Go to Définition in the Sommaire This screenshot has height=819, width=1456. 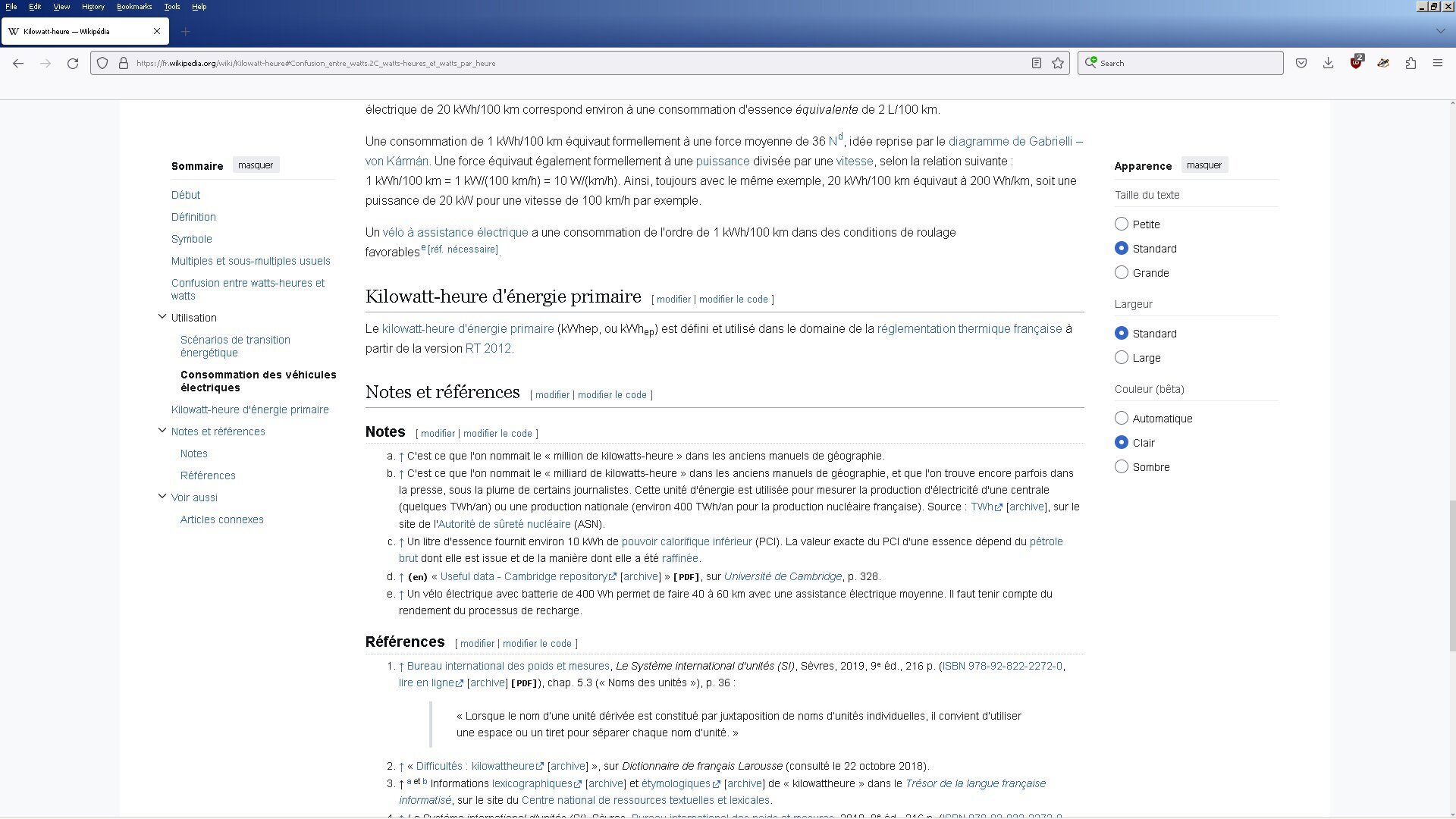click(193, 217)
